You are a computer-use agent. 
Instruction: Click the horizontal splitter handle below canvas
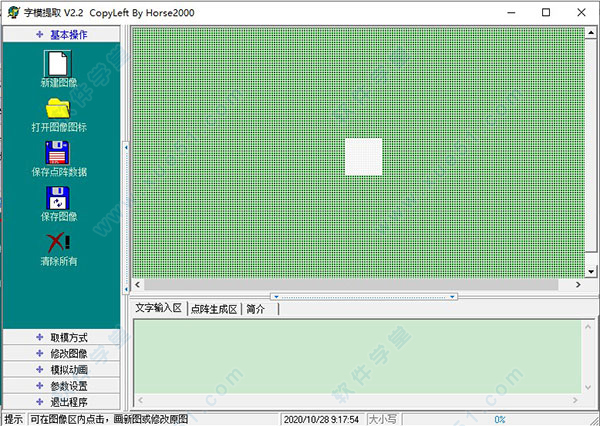[364, 296]
